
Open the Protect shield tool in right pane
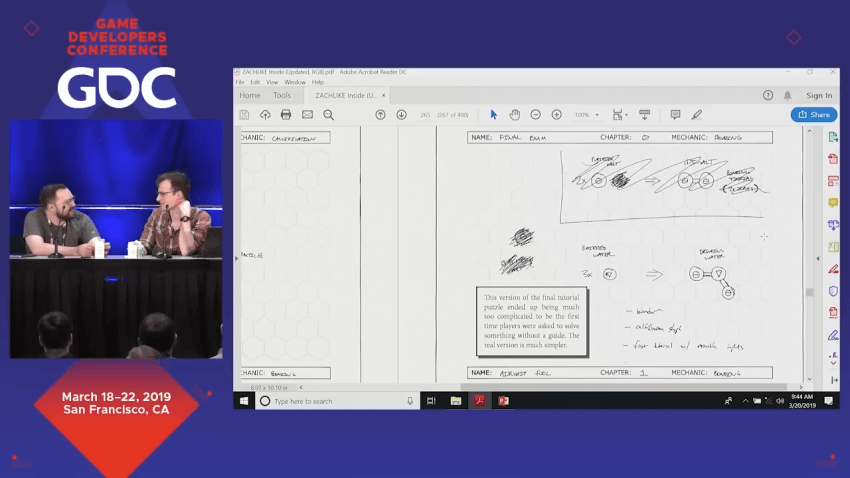point(833,291)
